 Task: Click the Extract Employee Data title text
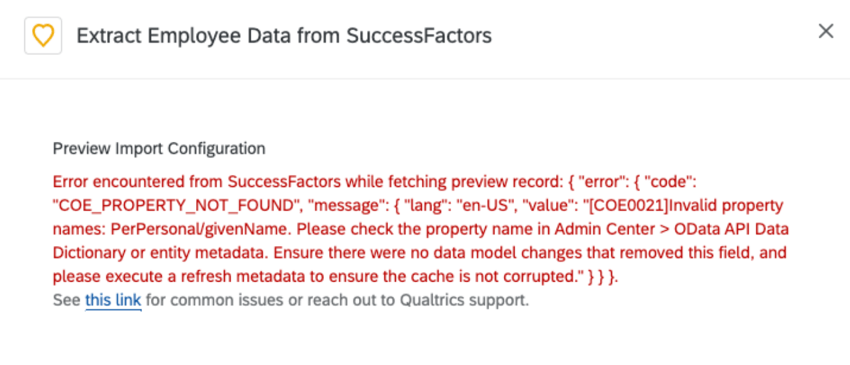tap(284, 36)
